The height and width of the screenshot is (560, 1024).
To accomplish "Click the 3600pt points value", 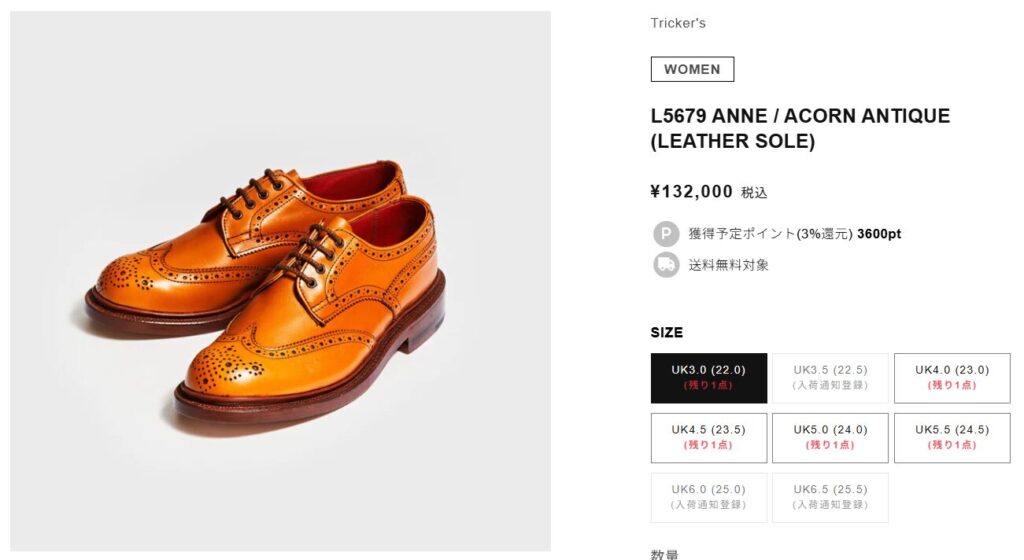I will (x=879, y=234).
